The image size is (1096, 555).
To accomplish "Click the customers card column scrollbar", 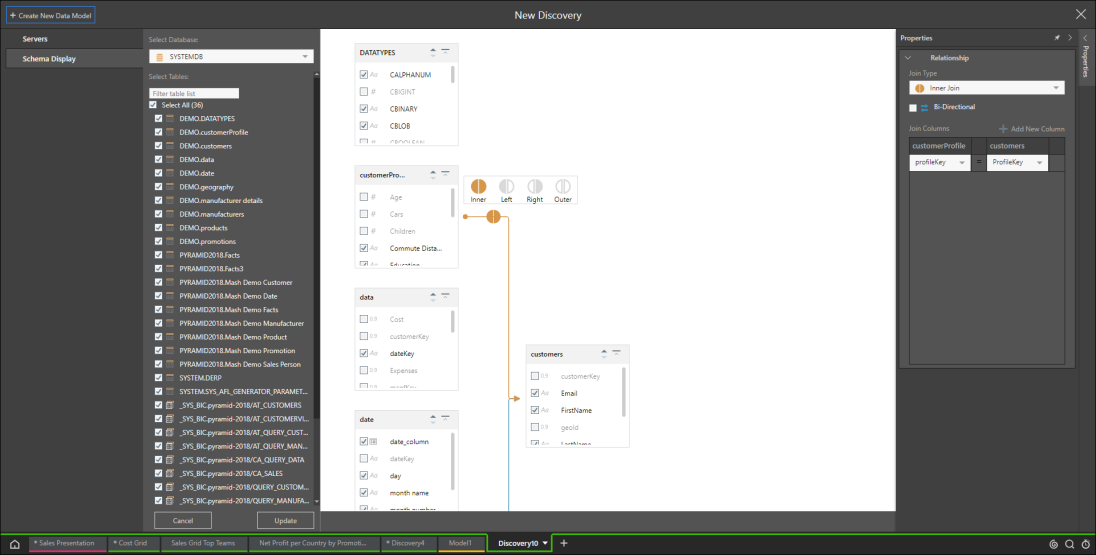I will [x=624, y=391].
